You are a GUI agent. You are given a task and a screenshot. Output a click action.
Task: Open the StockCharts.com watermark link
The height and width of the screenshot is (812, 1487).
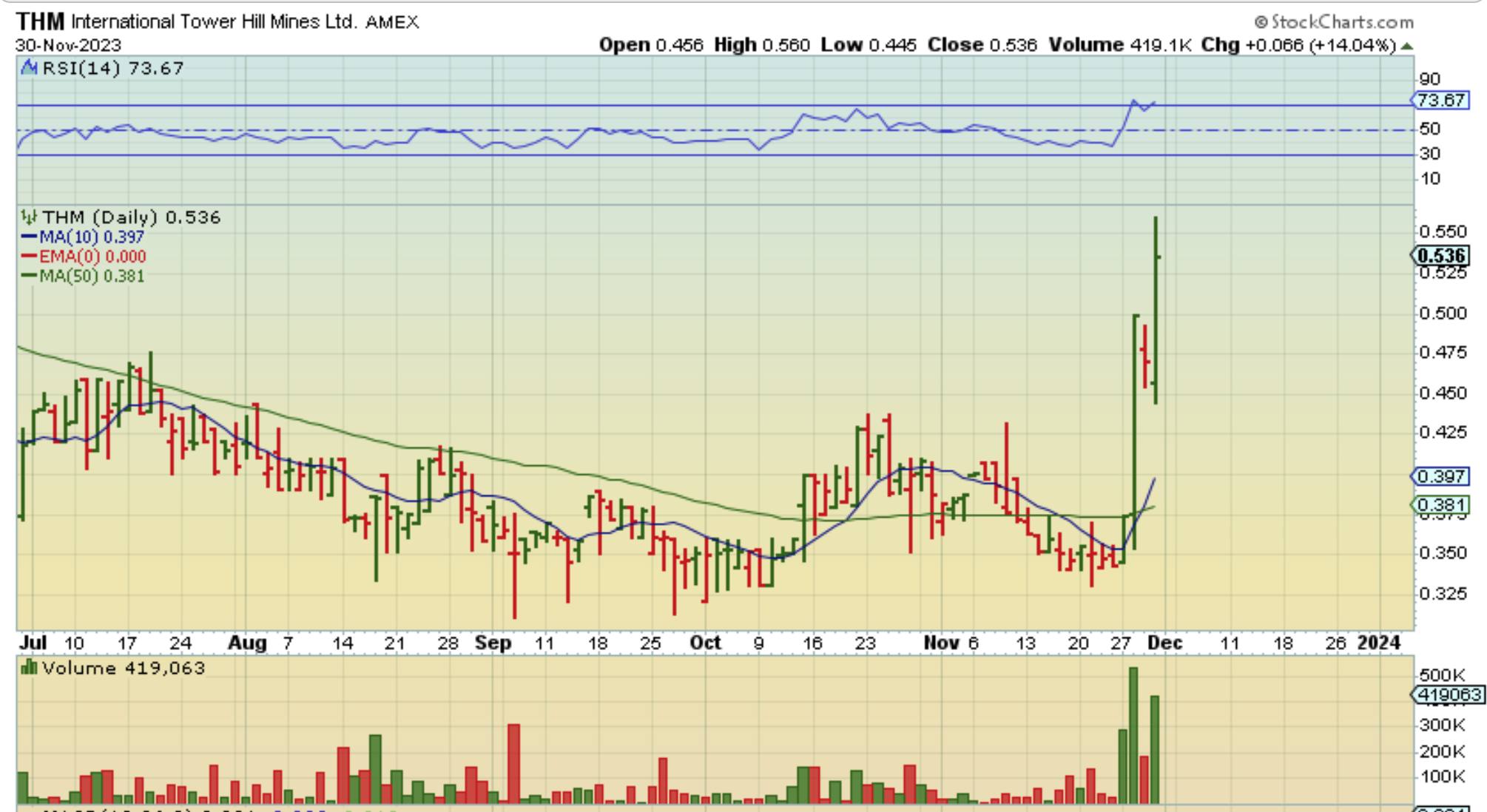[1341, 22]
